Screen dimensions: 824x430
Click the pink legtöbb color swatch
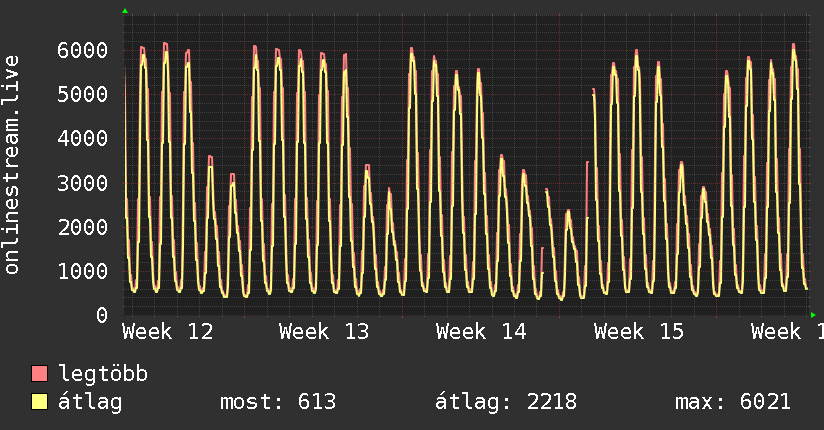coord(39,373)
